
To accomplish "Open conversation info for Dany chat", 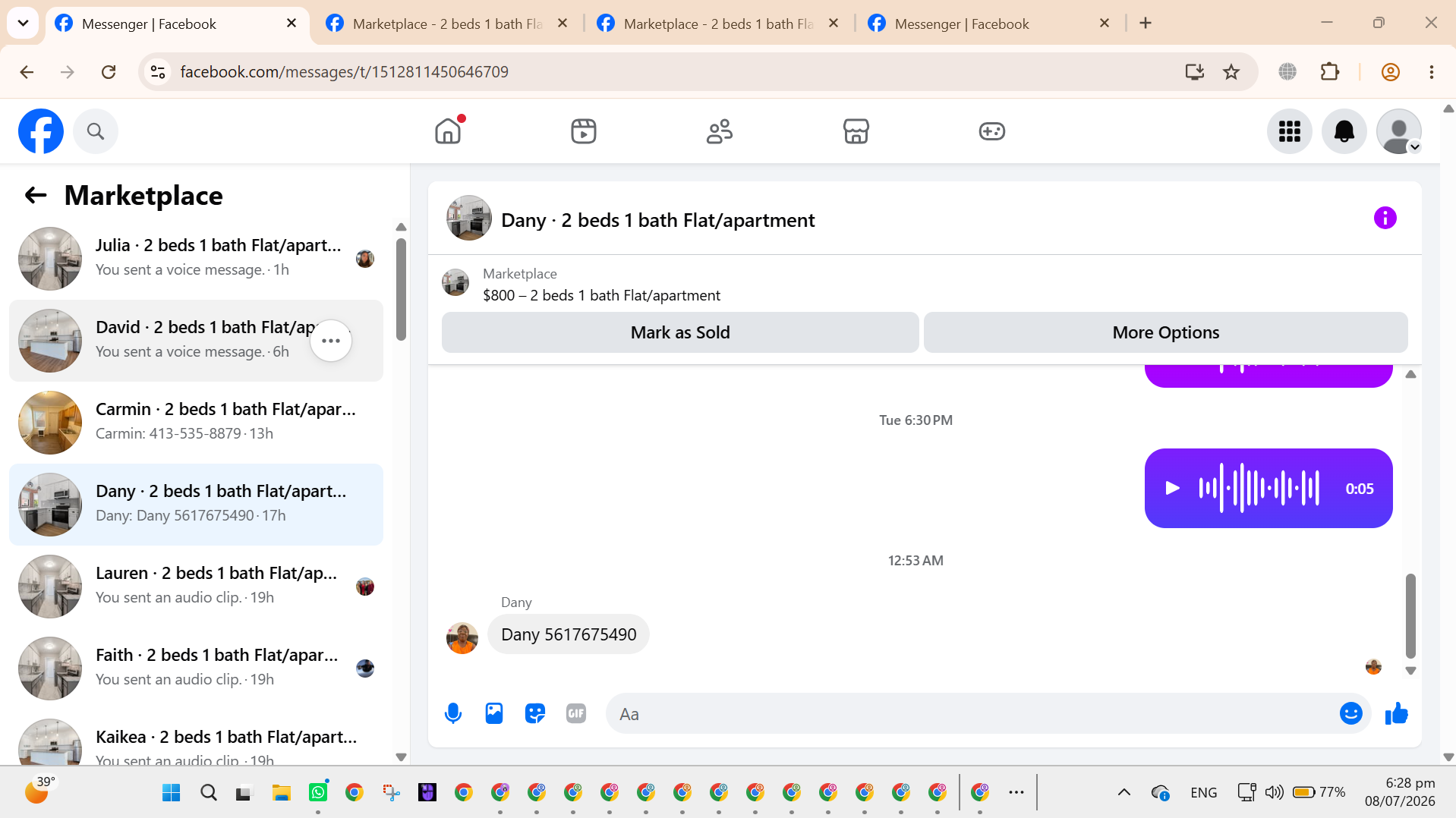I will click(x=1385, y=219).
